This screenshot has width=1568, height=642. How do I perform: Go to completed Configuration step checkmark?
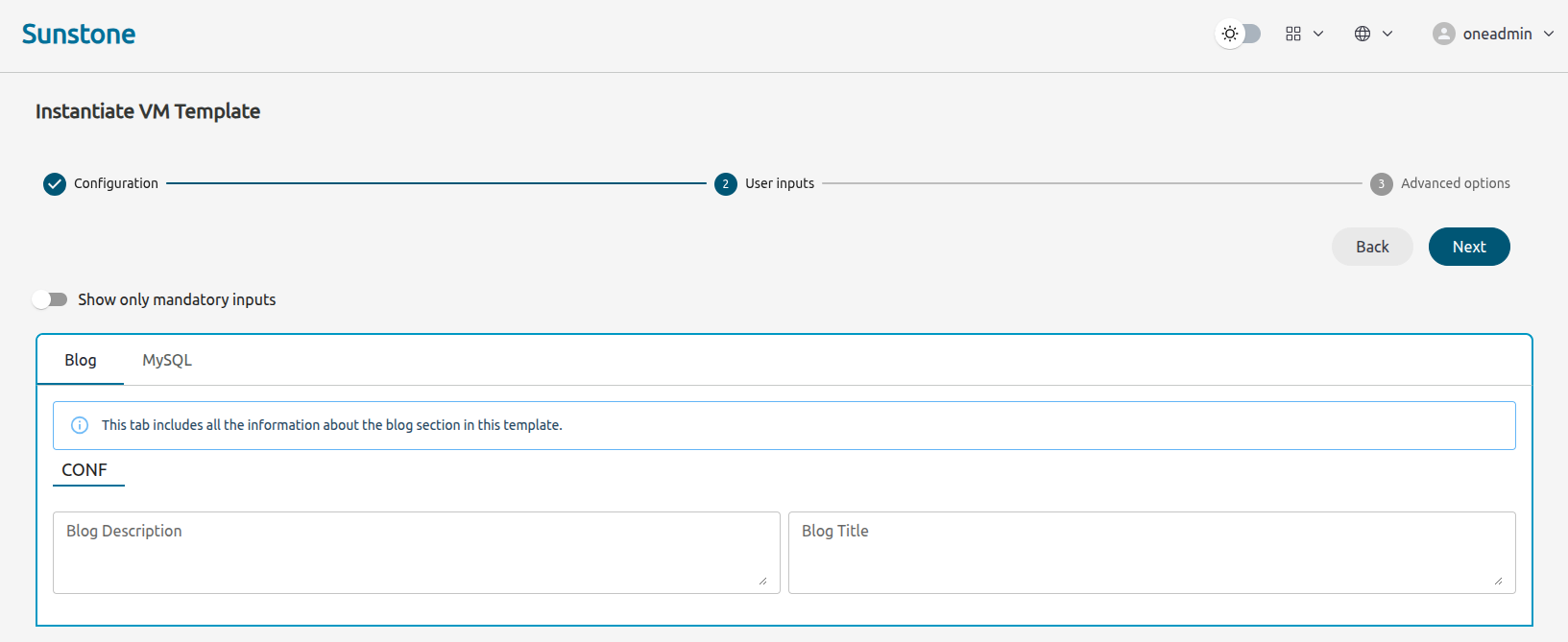click(x=55, y=183)
